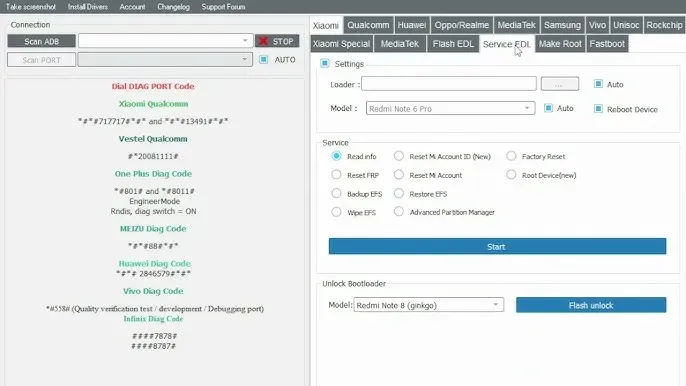Select the Service EDL sub-tab
This screenshot has height=386, width=686.
coord(507,44)
